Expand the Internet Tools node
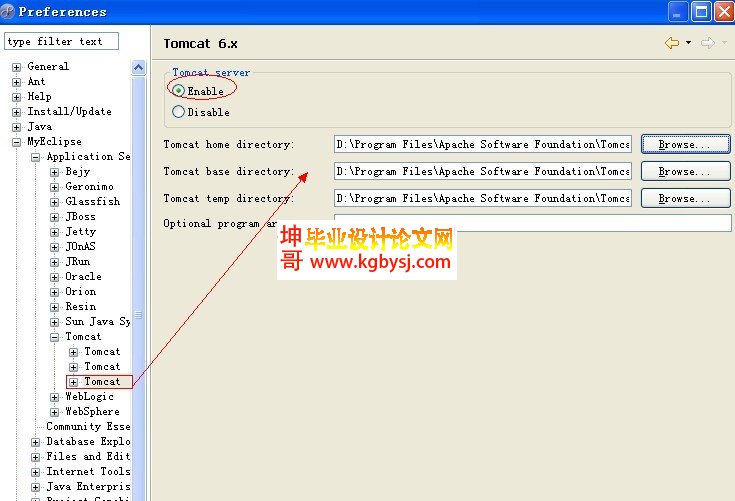The height and width of the screenshot is (501, 735). 36,472
